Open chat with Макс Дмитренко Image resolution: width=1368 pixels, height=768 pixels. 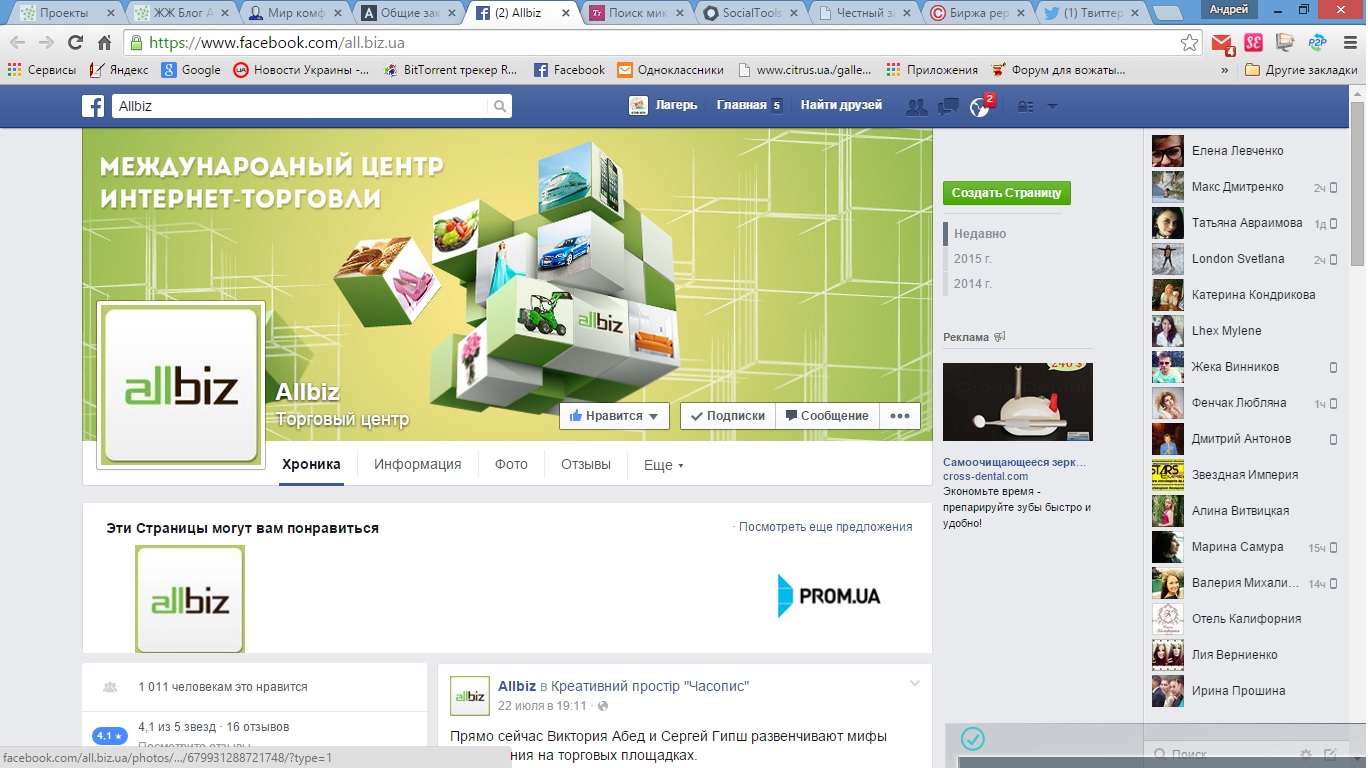(x=1247, y=187)
